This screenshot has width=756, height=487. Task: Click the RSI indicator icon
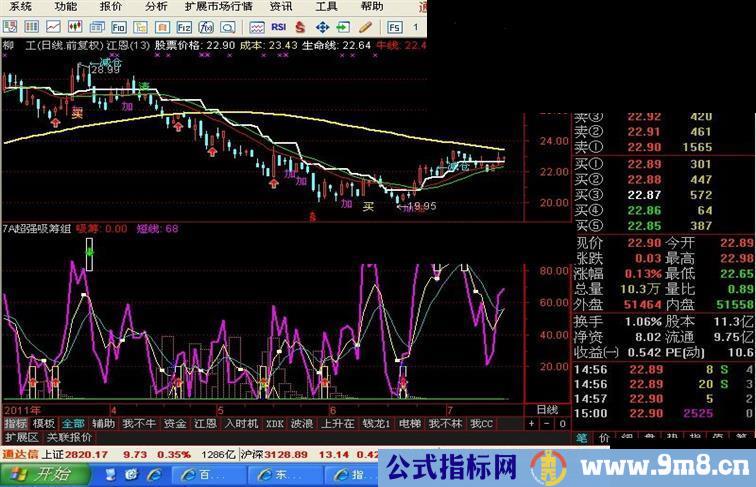point(279,27)
